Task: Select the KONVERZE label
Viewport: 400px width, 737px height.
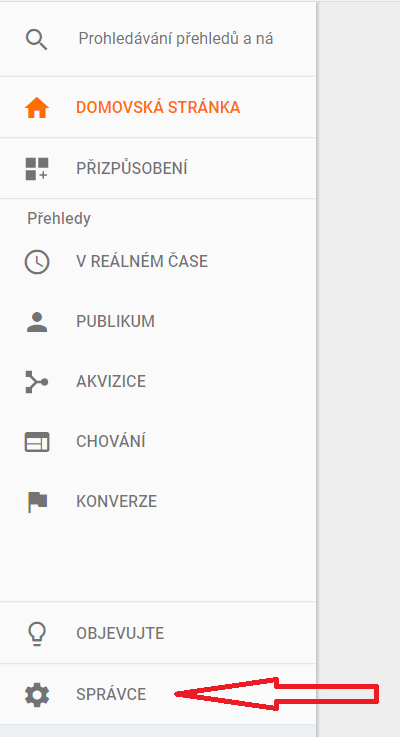Action: [x=117, y=502]
